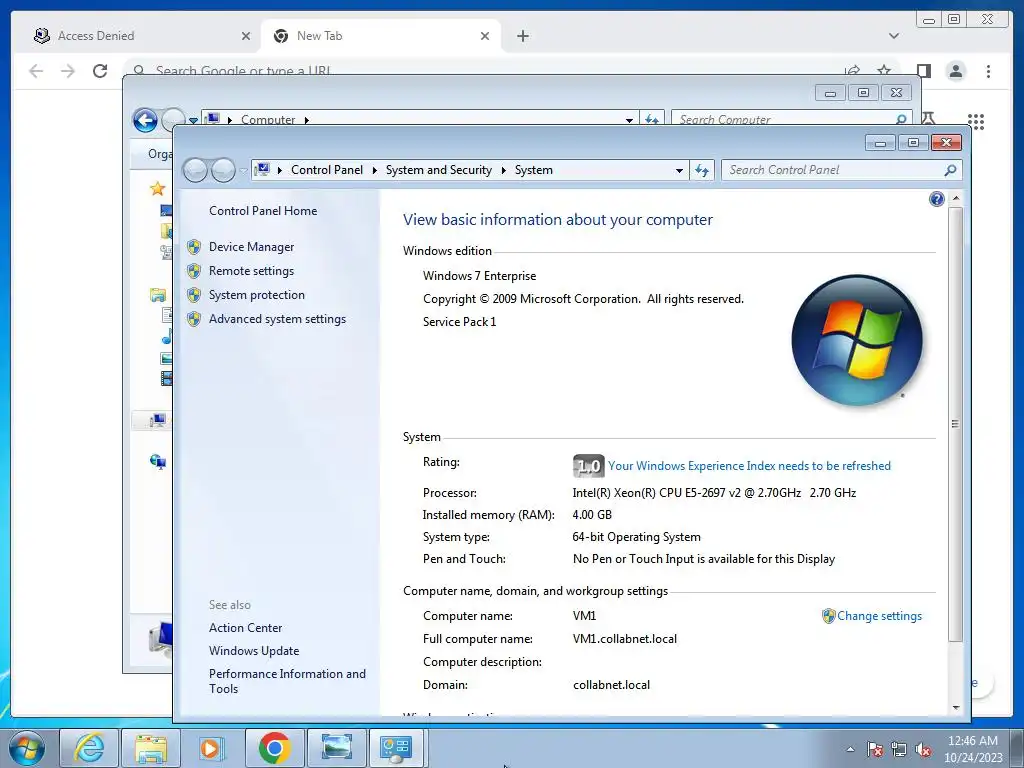Click the back button in System window
1024x768 pixels.
[195, 170]
